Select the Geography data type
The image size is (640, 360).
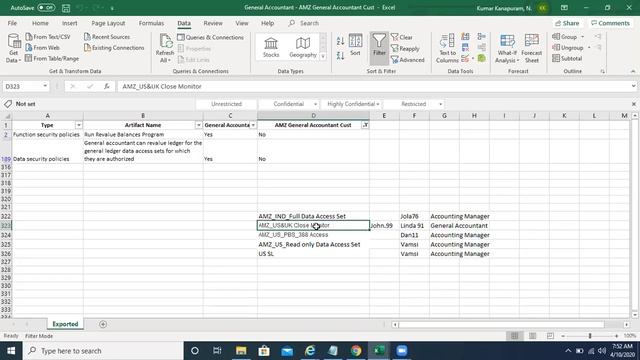[x=303, y=47]
